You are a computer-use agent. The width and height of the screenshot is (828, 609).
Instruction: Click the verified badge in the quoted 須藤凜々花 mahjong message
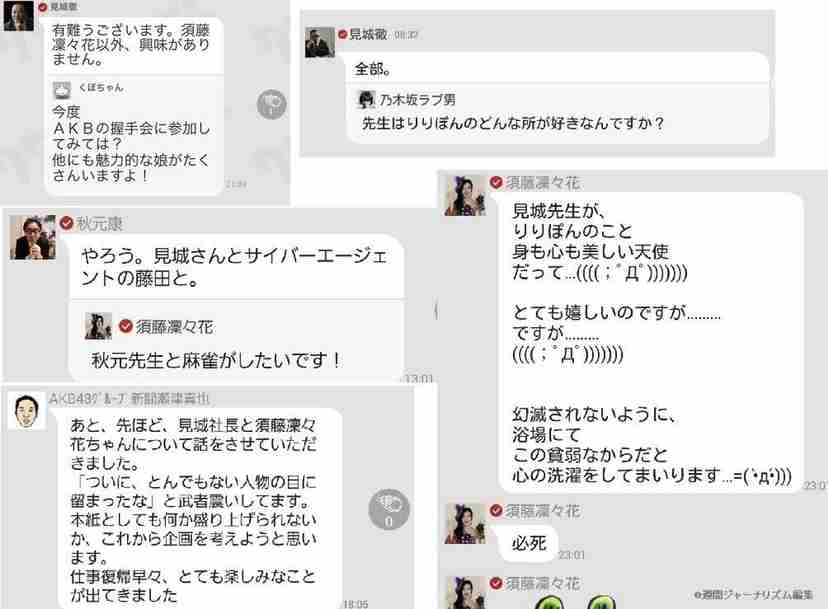pos(126,326)
